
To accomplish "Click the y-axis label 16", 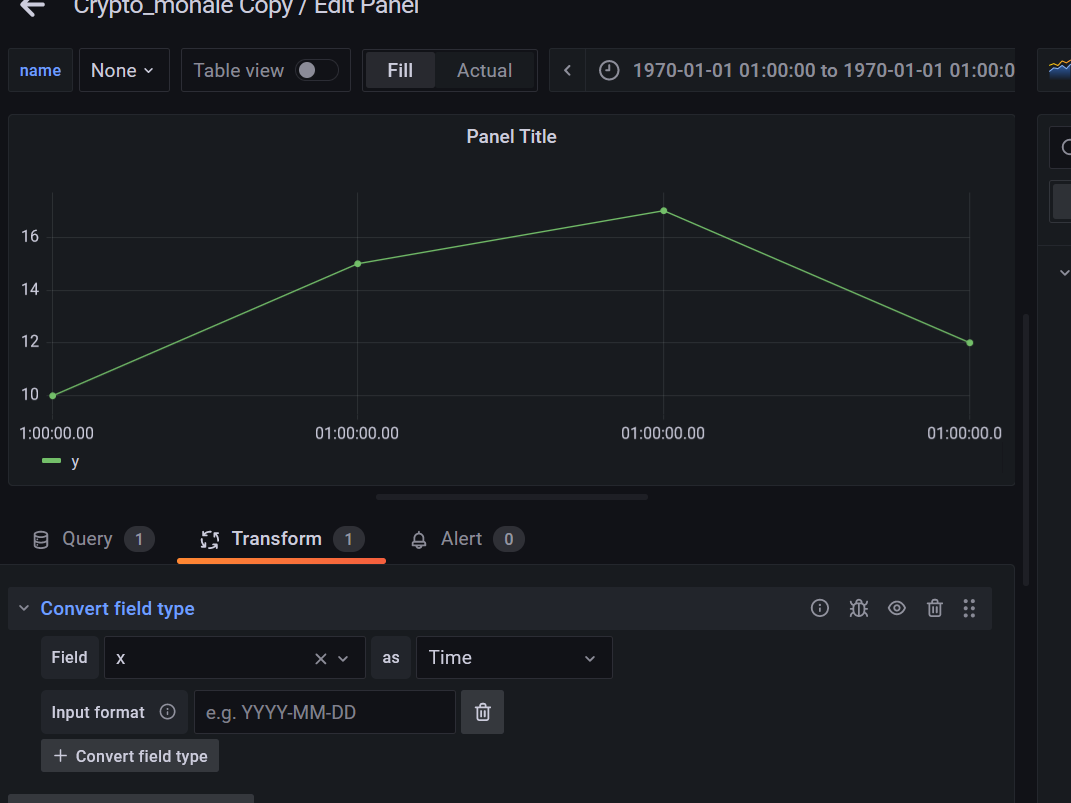I will tap(30, 236).
